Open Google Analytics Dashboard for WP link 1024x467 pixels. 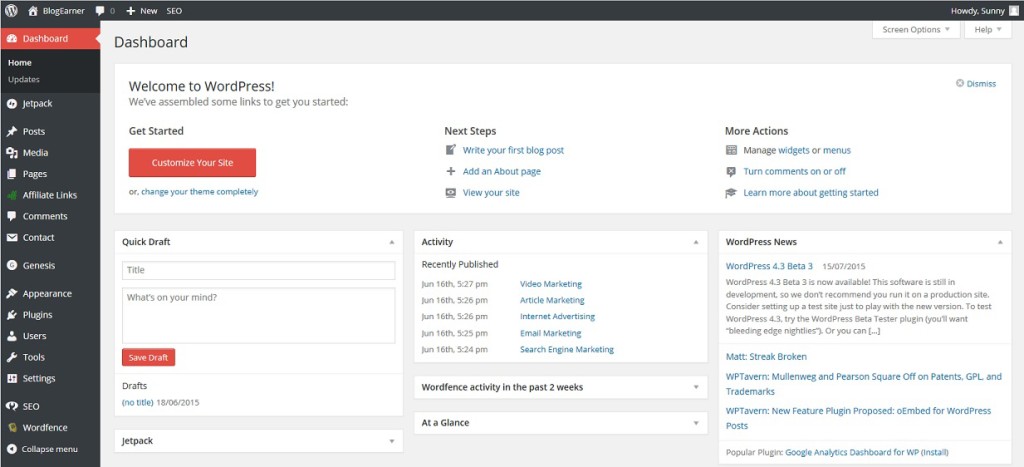pos(851,452)
